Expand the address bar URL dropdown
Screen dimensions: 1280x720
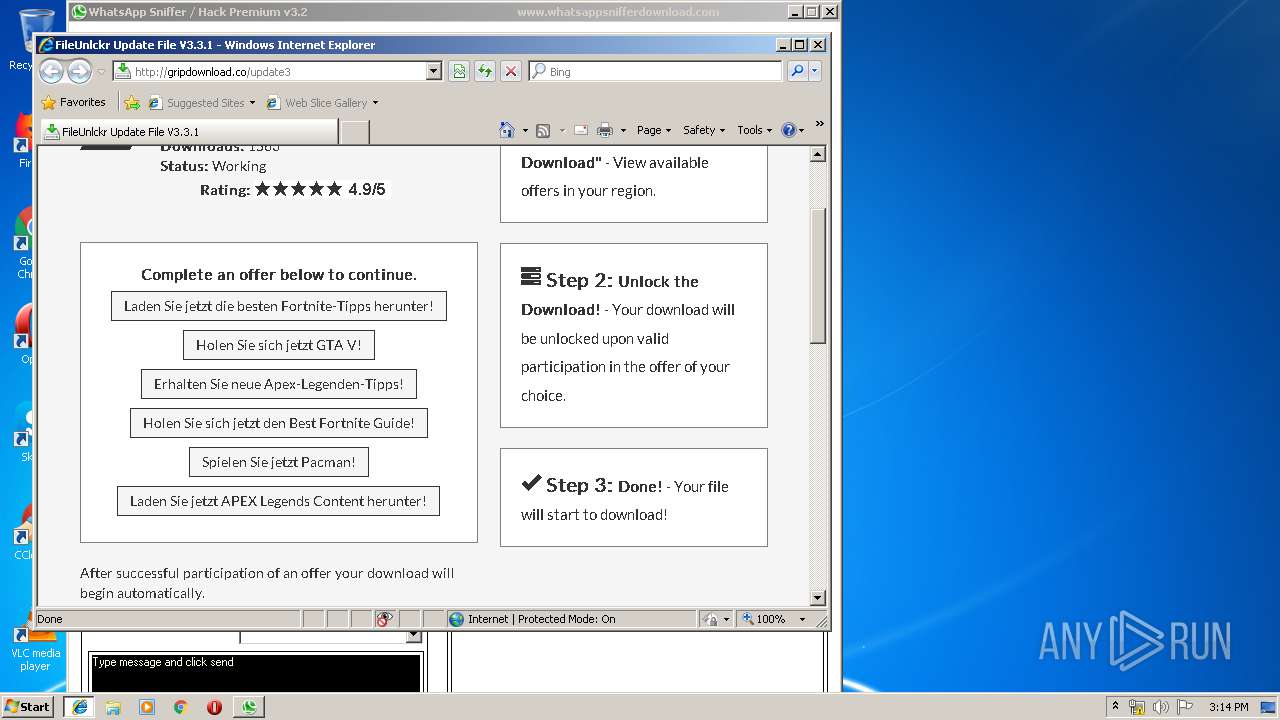point(433,71)
